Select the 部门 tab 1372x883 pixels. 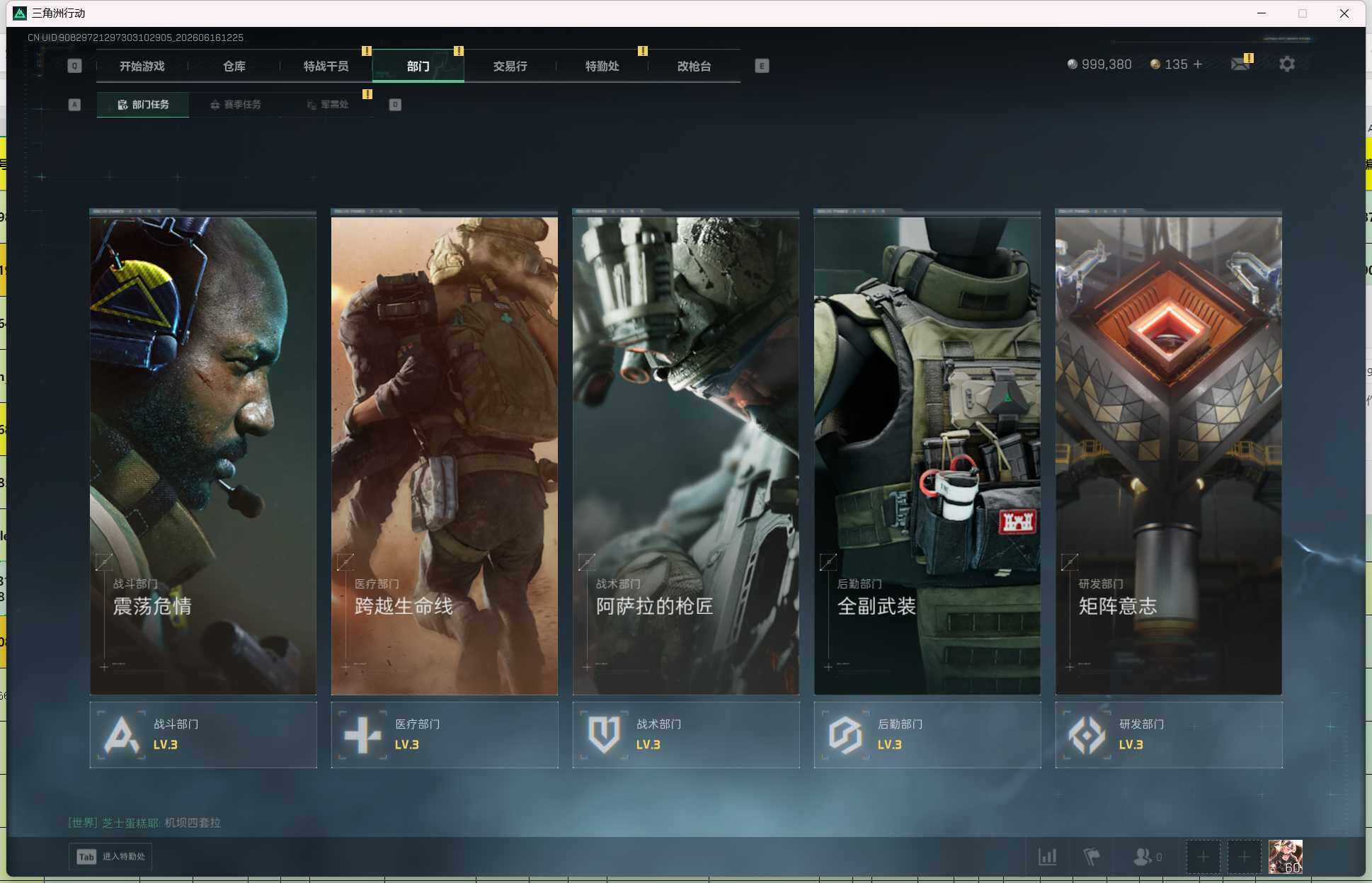(418, 66)
